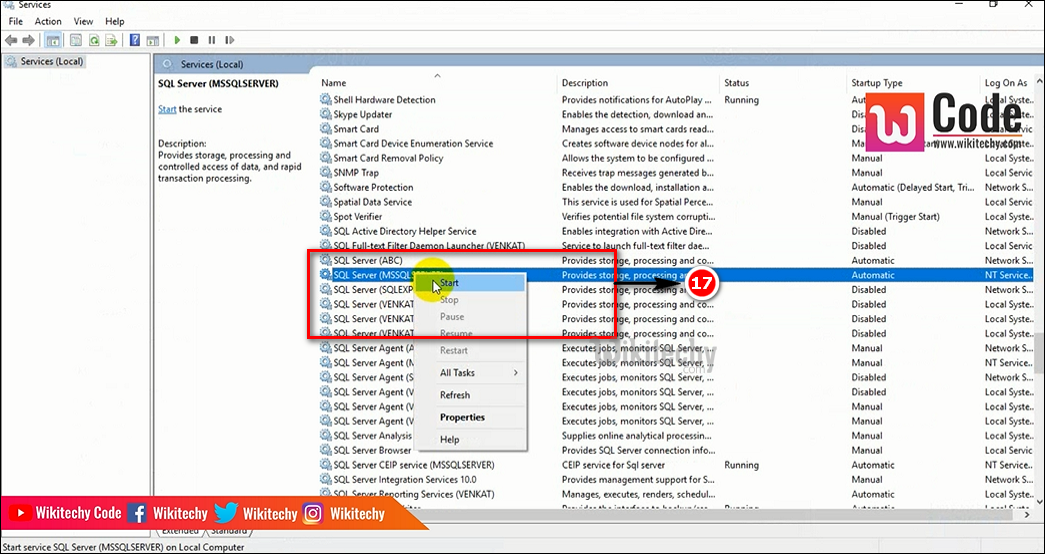Click the sort arrow above the Name column
This screenshot has height=554, width=1045.
click(437, 75)
